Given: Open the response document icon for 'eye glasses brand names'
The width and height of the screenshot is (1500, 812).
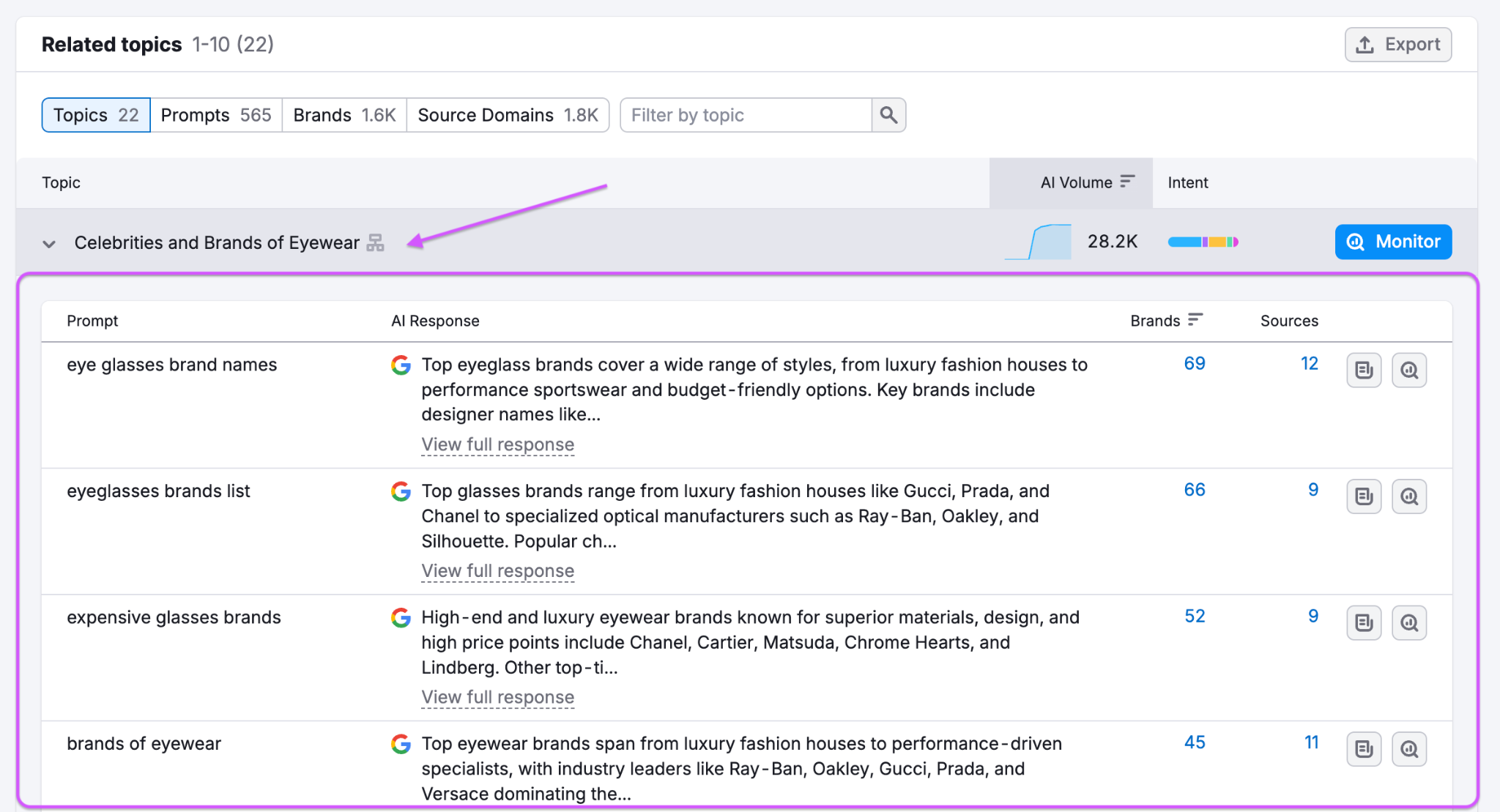Looking at the screenshot, I should 1363,370.
